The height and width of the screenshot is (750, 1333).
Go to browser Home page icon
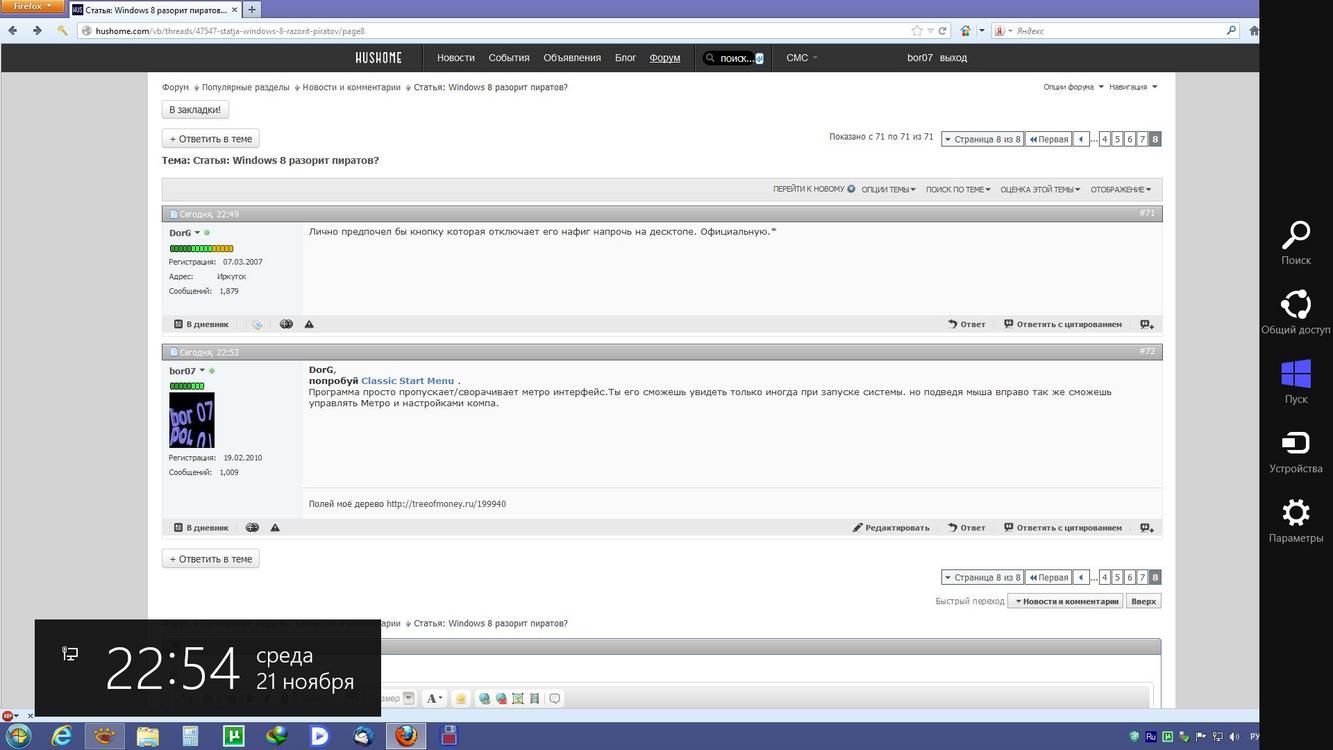[1254, 30]
